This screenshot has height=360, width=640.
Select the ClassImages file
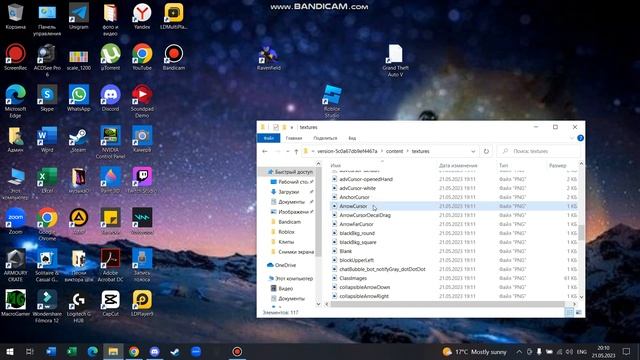click(353, 278)
